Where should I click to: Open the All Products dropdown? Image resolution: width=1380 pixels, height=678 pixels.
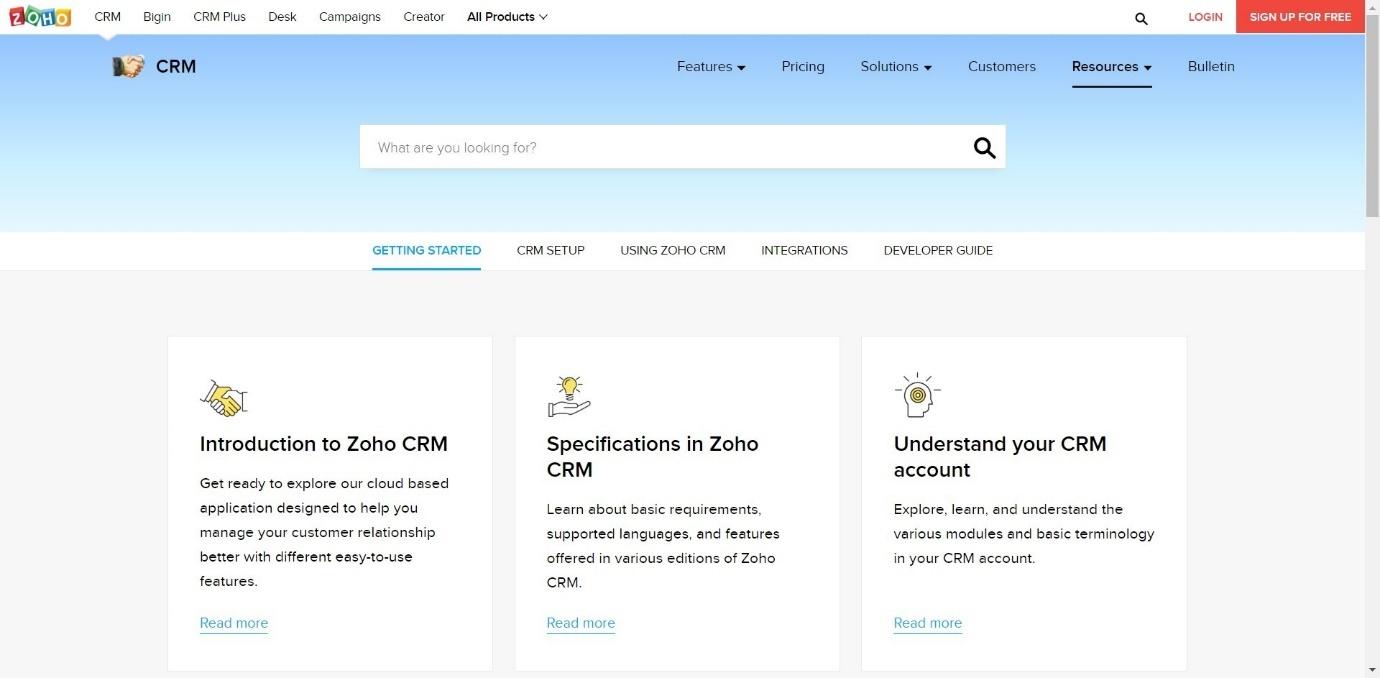pos(507,17)
